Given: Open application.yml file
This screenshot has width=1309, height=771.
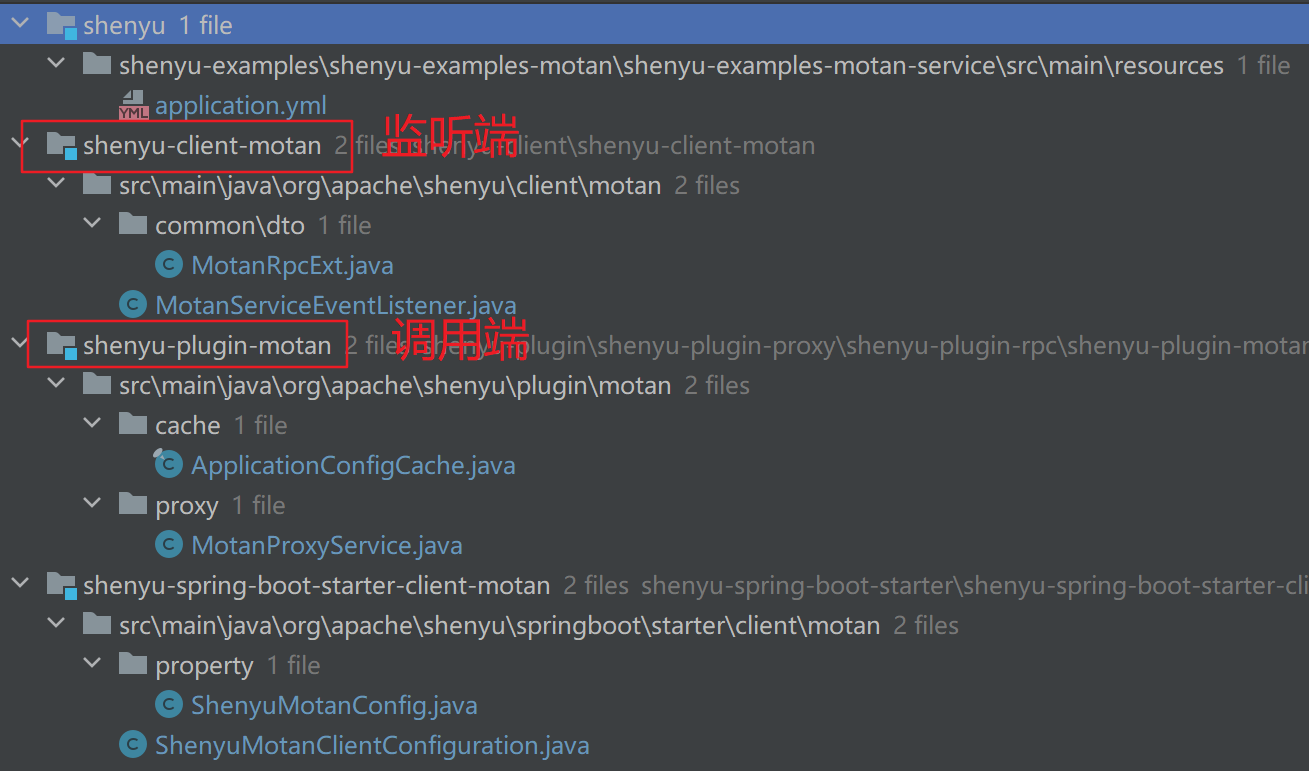Looking at the screenshot, I should click(241, 105).
